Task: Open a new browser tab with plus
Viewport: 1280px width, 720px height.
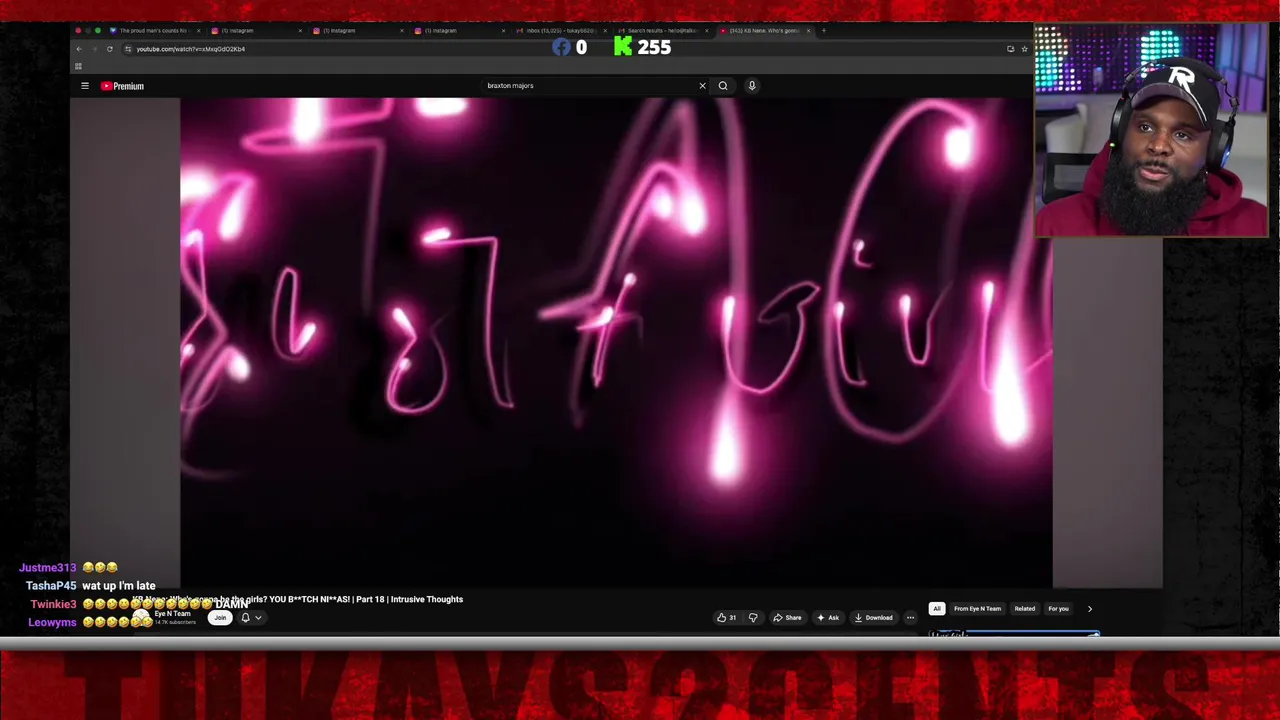Action: 823,30
